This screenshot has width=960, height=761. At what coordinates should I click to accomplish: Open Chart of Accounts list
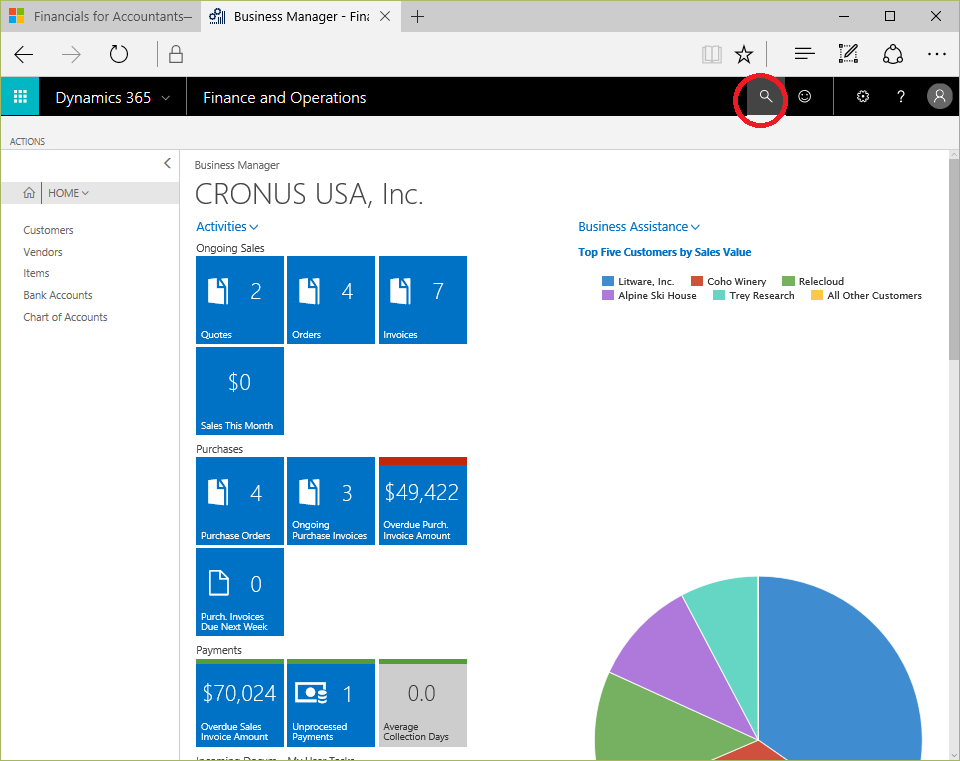pos(66,317)
